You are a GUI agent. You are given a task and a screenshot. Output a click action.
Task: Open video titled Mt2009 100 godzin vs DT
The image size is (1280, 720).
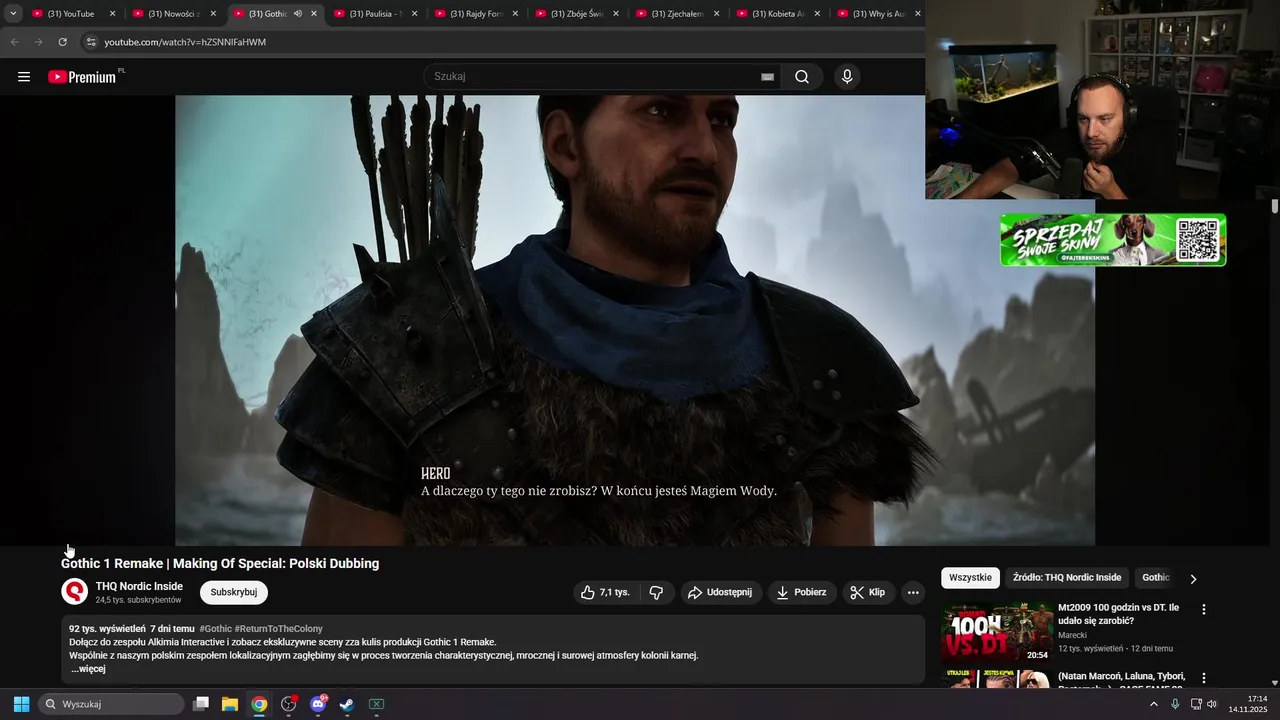coord(1118,614)
